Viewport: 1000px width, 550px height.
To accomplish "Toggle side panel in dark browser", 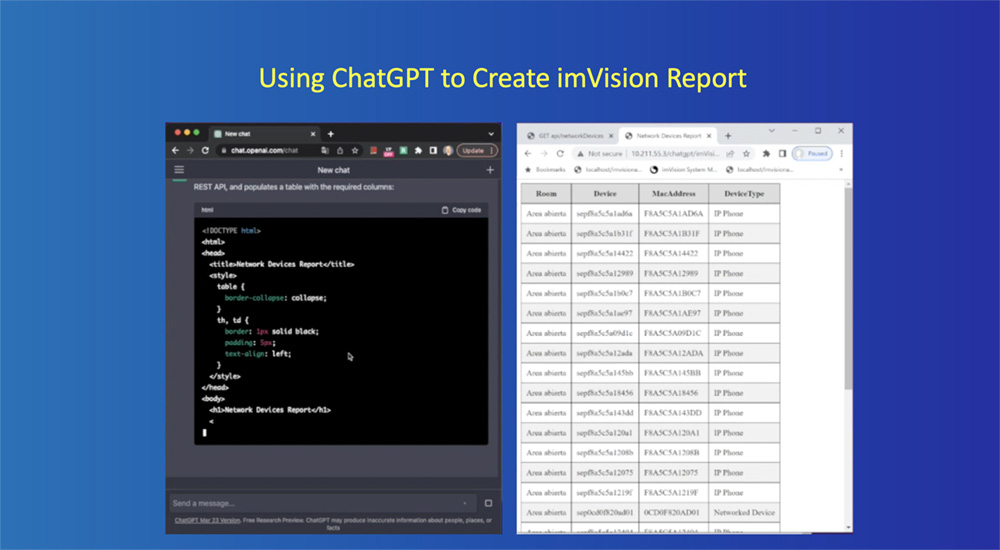I will (433, 150).
